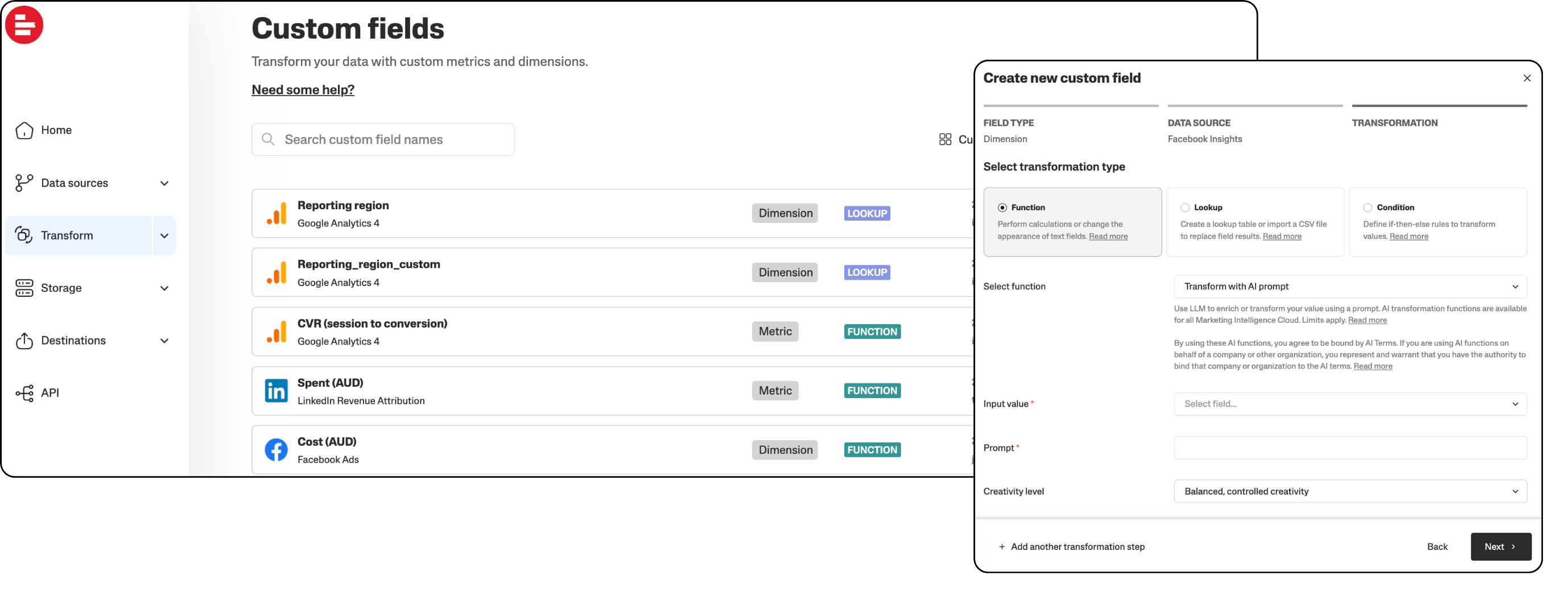Select the Function transformation type radio

(1002, 208)
